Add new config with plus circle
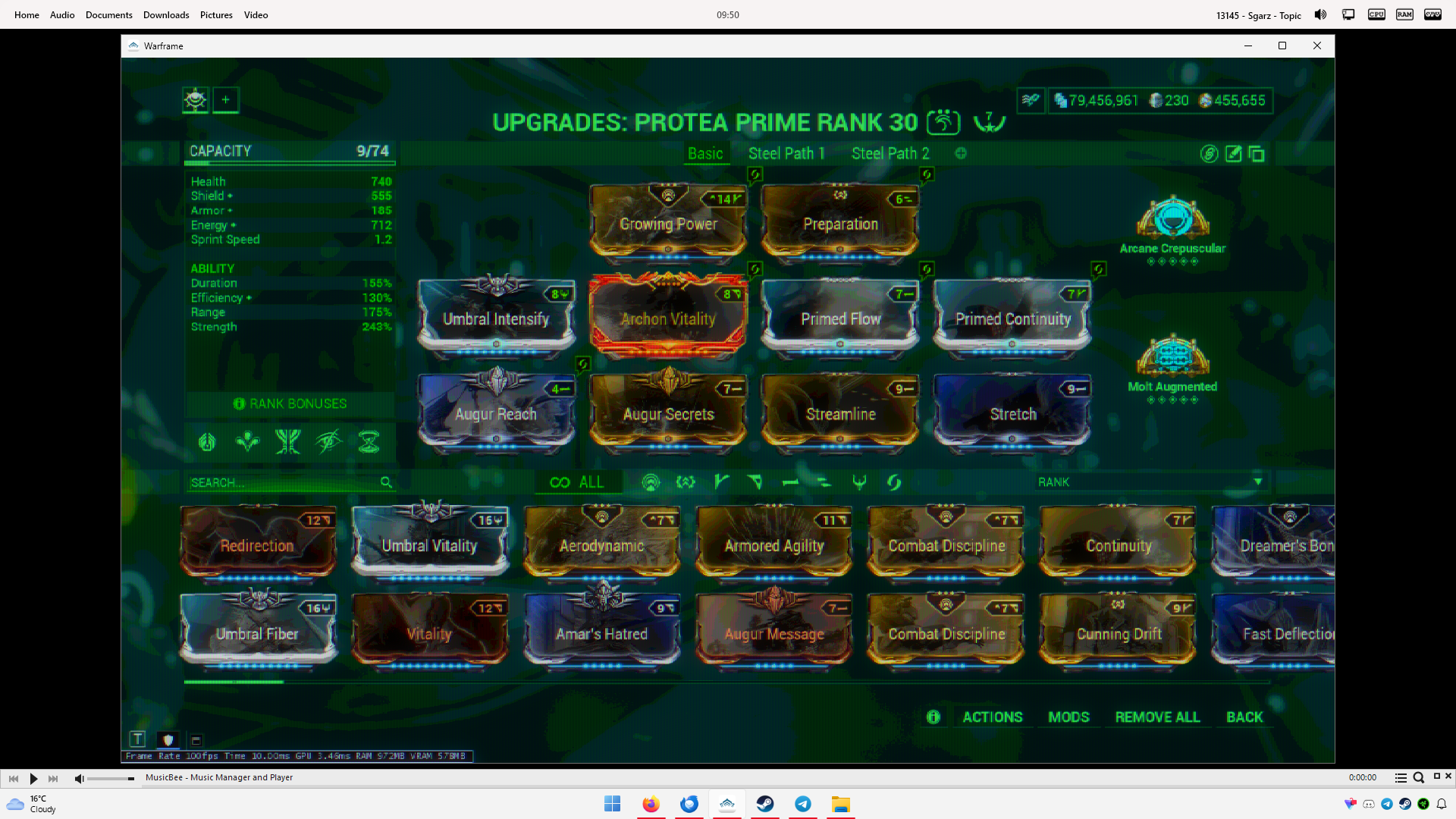 [961, 153]
